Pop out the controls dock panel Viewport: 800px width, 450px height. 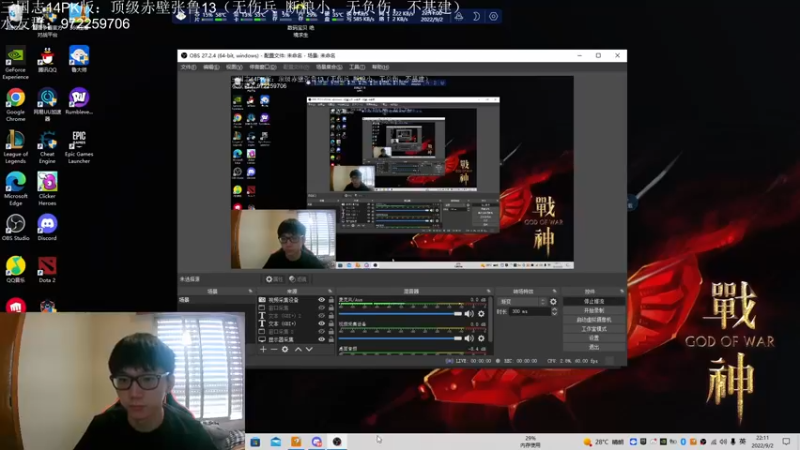click(x=621, y=291)
